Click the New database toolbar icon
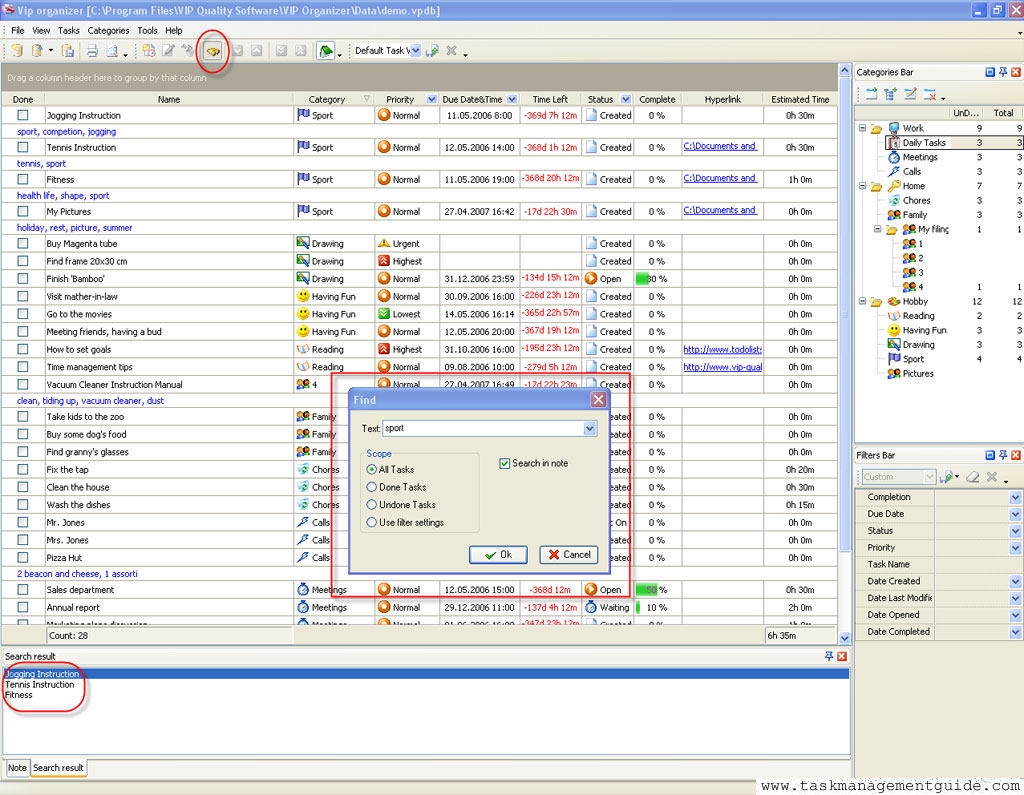The height and width of the screenshot is (795, 1024). 18,51
